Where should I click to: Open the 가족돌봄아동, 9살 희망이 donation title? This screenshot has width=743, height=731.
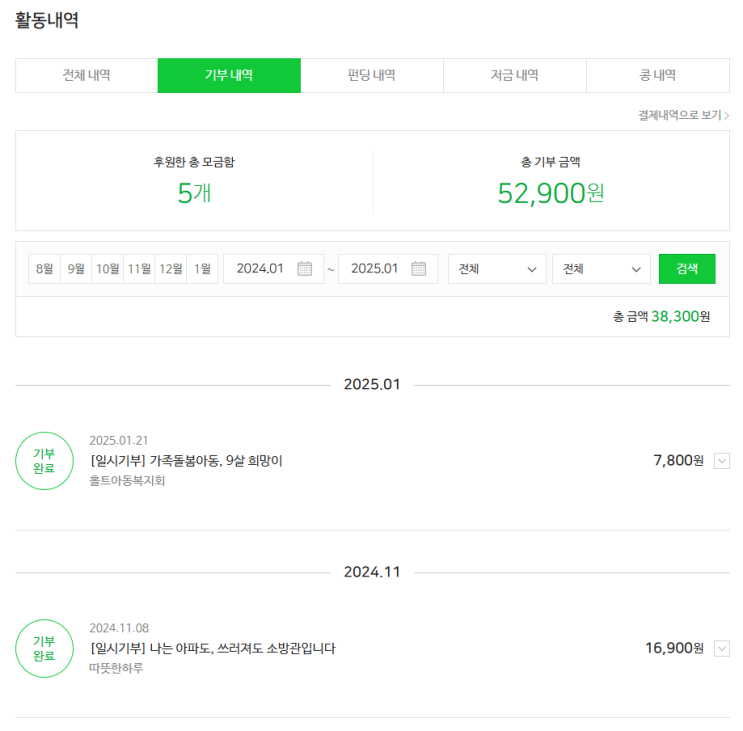[186, 461]
